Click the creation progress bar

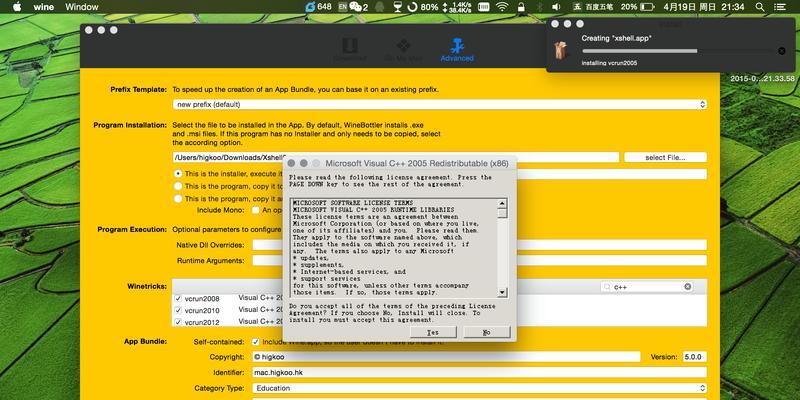pos(678,51)
